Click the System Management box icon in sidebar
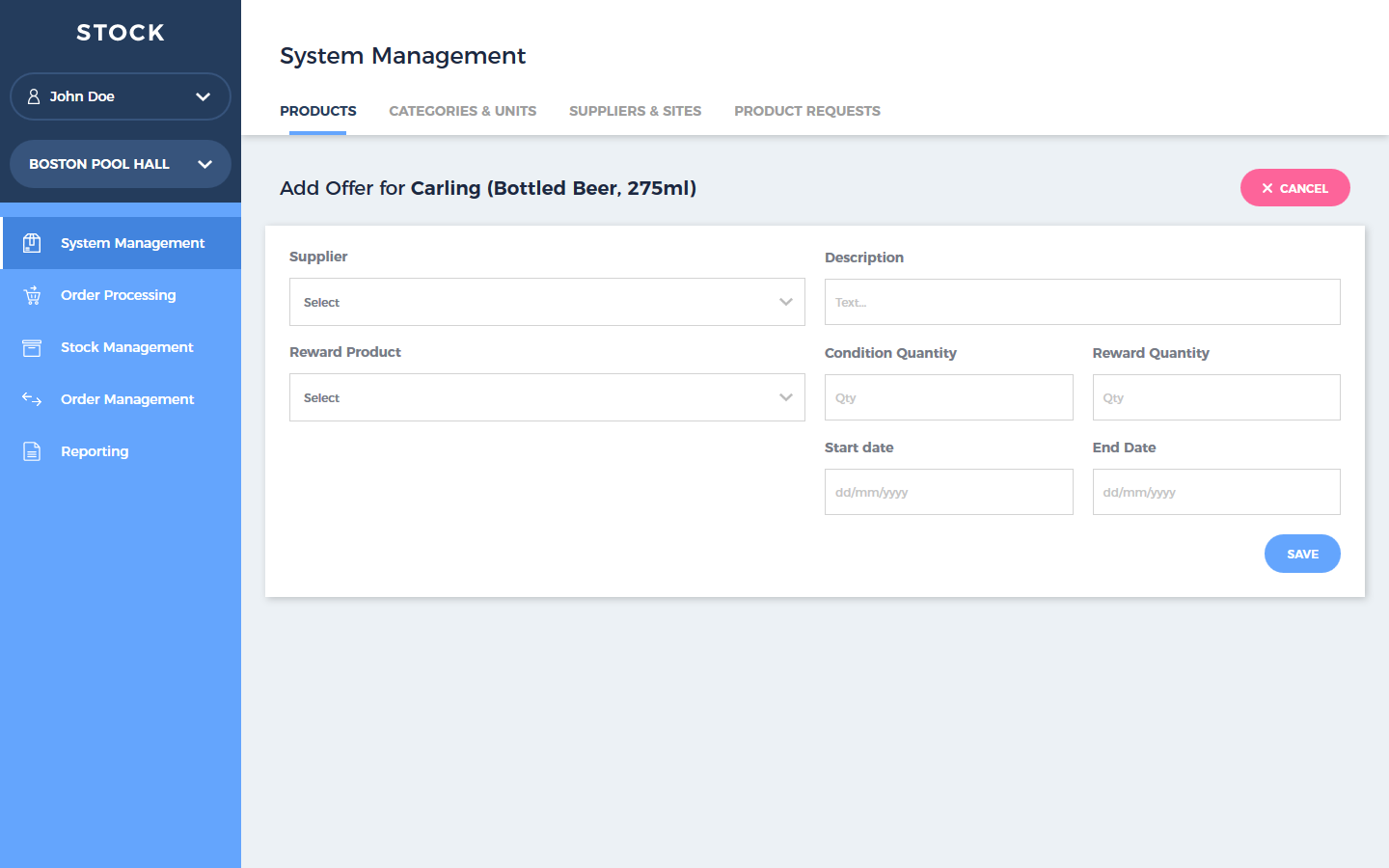The height and width of the screenshot is (868, 1389). [32, 243]
